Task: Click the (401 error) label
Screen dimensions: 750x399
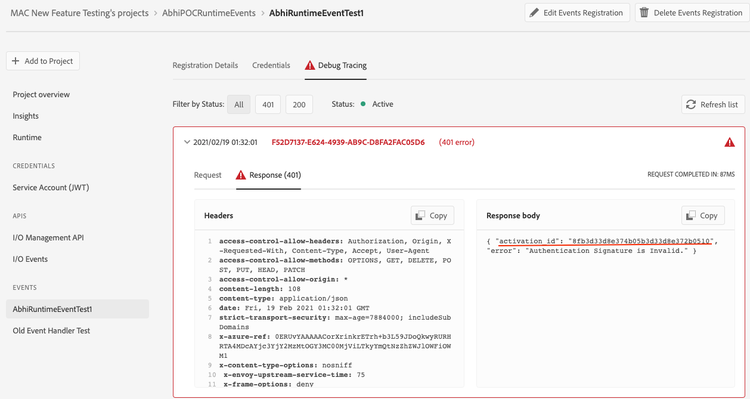Action: click(x=457, y=142)
